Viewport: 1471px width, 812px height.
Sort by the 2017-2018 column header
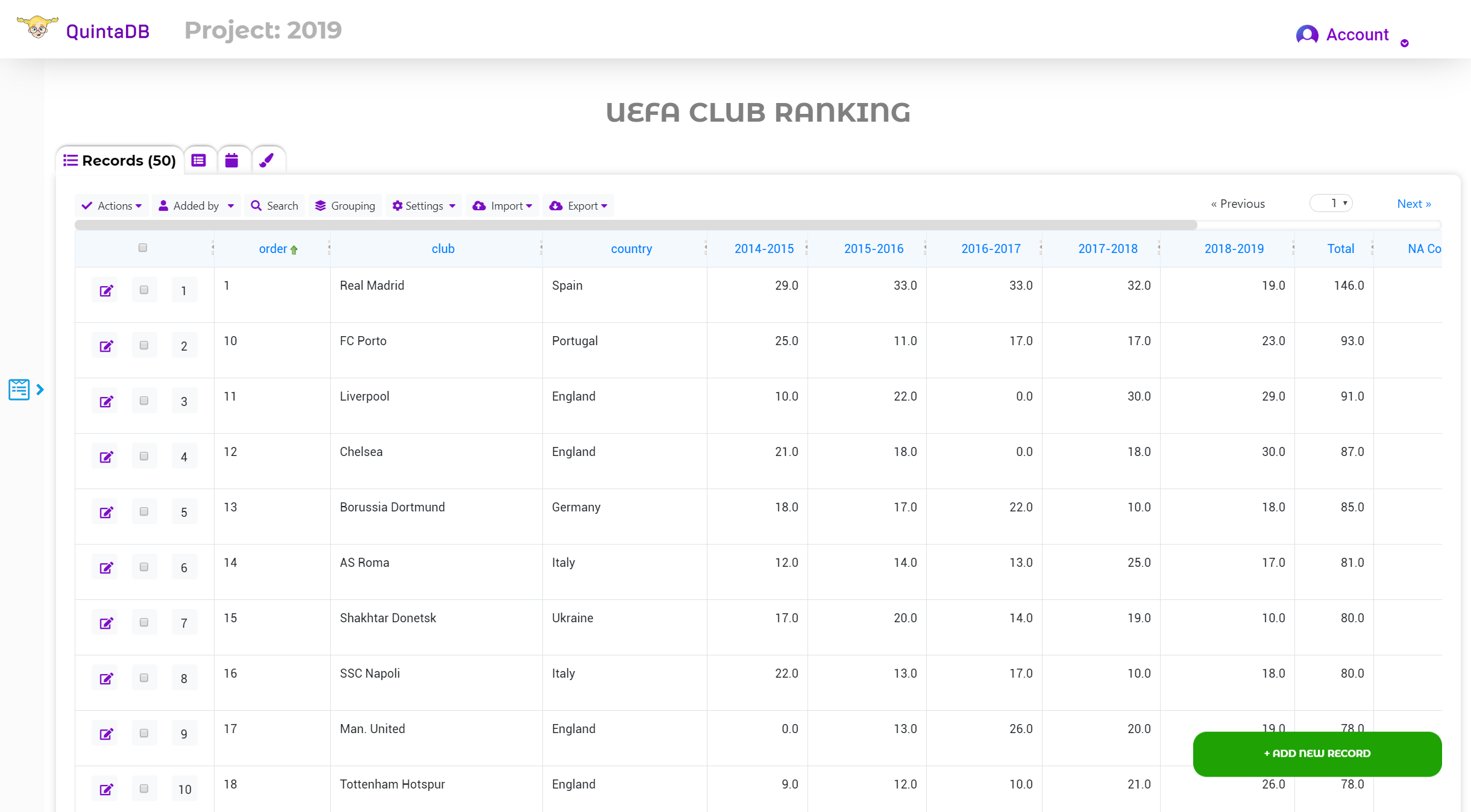pyautogui.click(x=1108, y=249)
